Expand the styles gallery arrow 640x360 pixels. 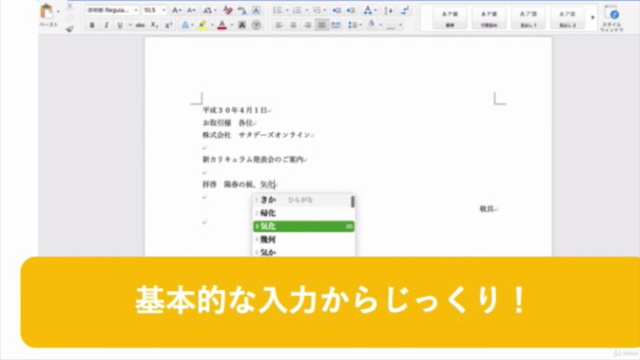[x=593, y=18]
